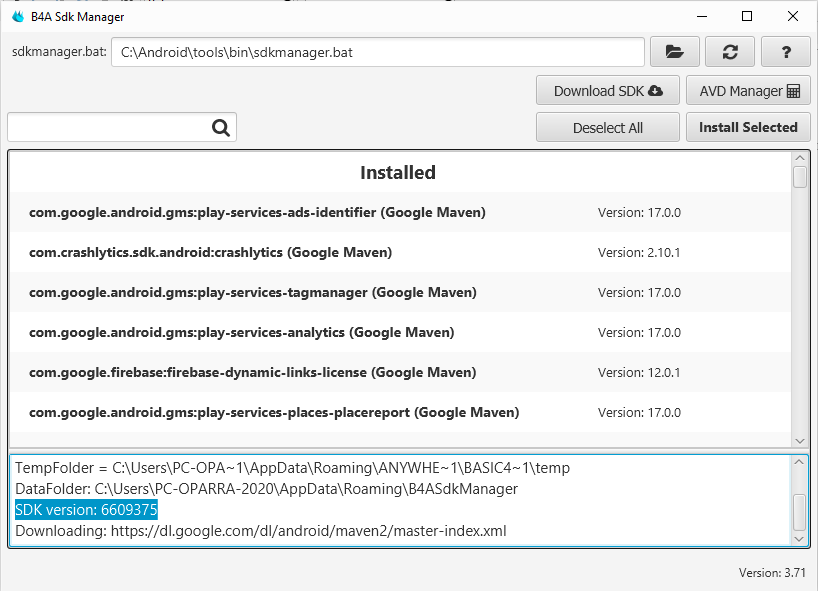Open help with question mark button

coord(786,52)
